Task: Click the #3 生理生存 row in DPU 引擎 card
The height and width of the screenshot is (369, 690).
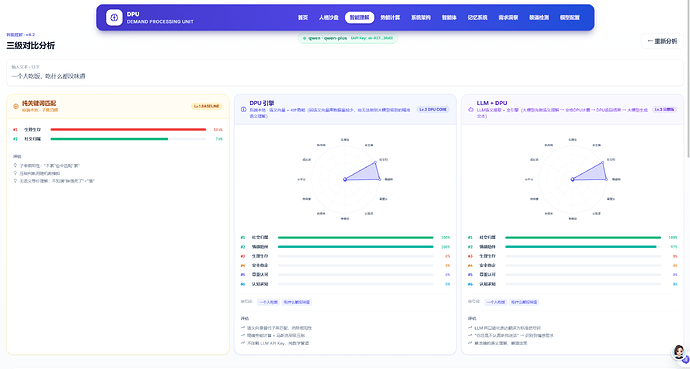Action: coord(345,256)
